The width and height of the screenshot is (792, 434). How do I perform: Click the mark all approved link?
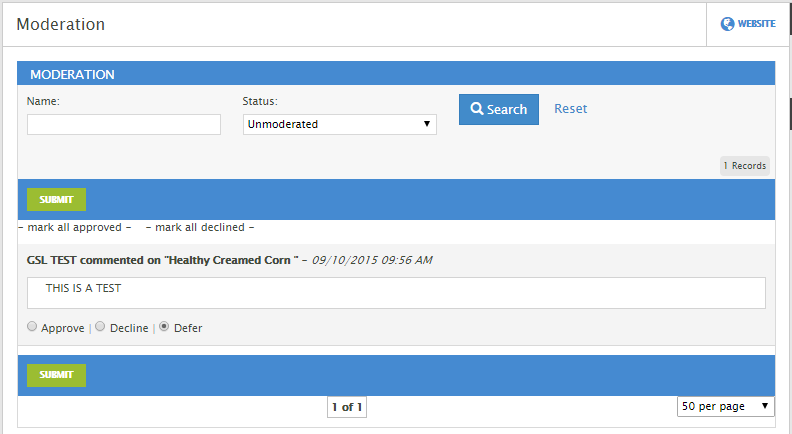pyautogui.click(x=75, y=227)
